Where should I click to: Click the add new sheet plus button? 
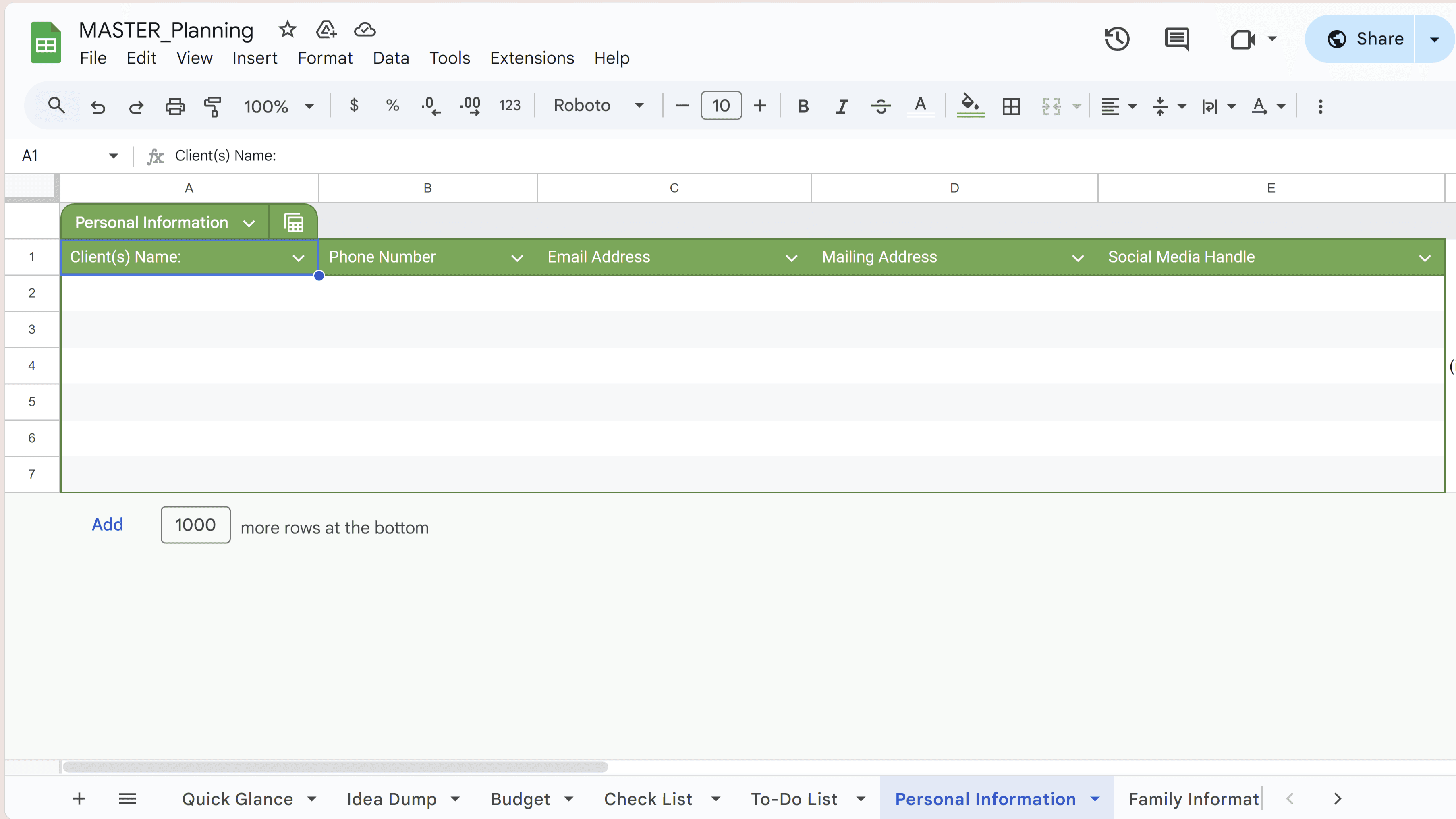[x=79, y=798]
